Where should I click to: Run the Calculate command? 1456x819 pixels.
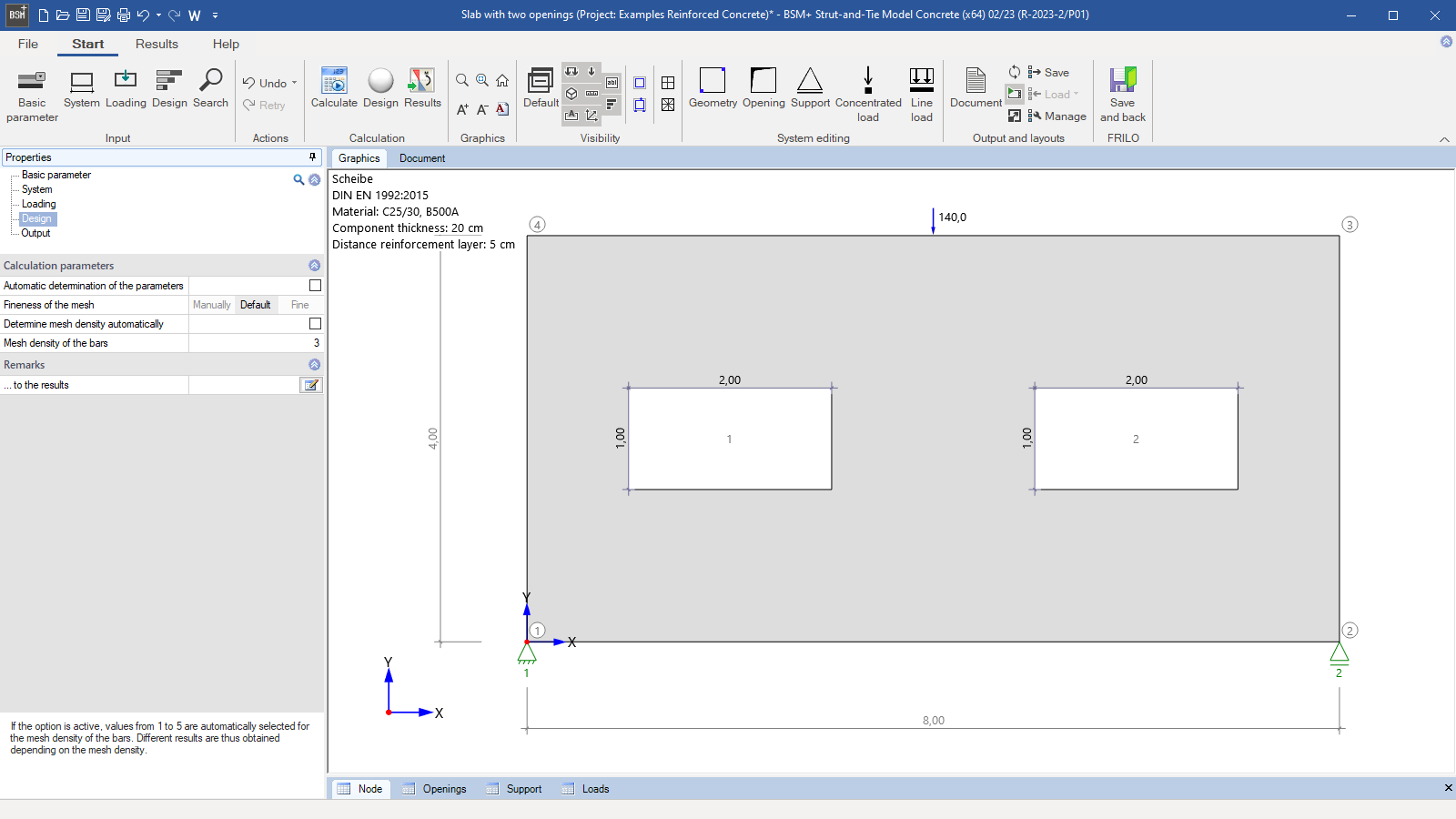[x=334, y=89]
